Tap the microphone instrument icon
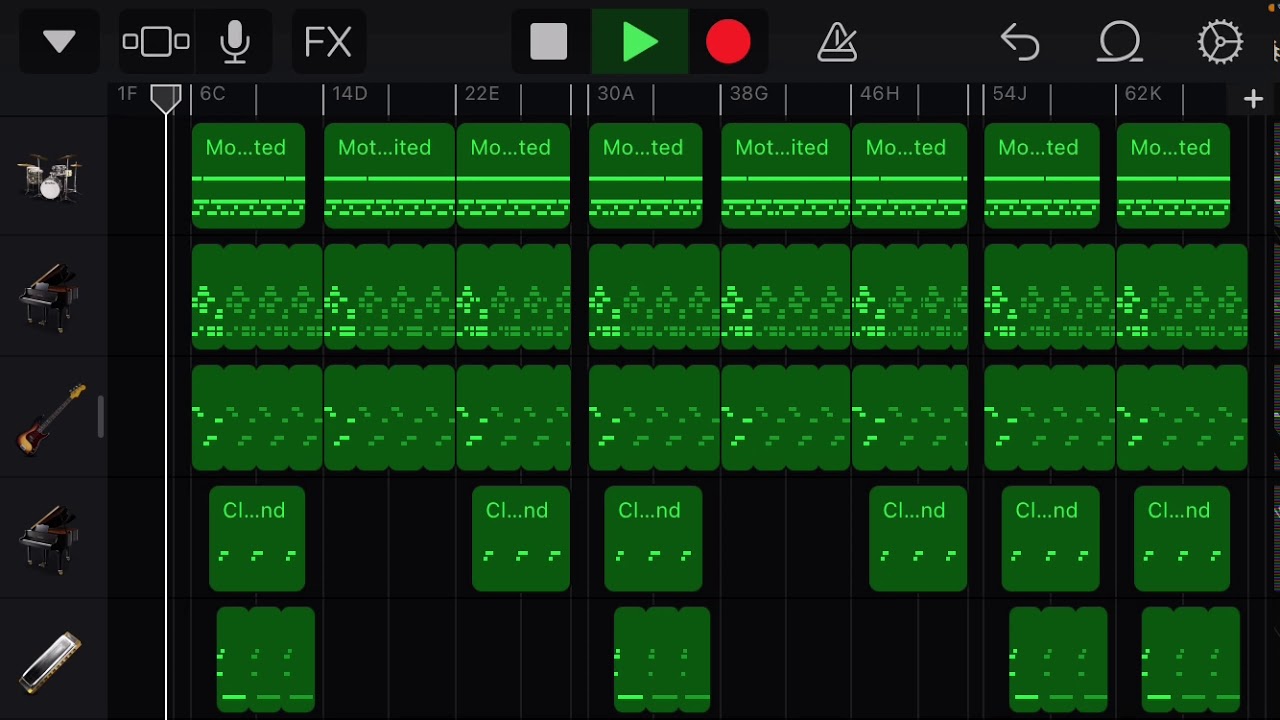 pyautogui.click(x=235, y=42)
